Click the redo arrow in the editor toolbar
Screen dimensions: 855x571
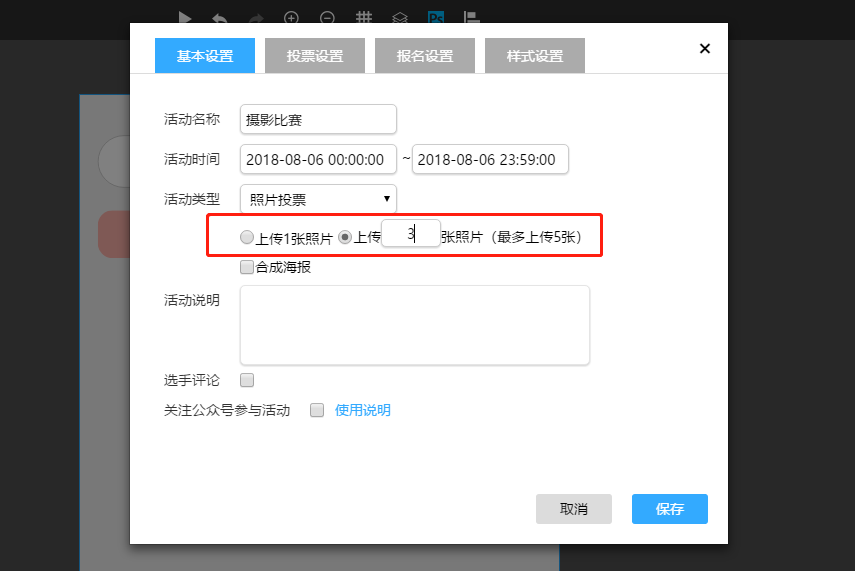(x=256, y=19)
